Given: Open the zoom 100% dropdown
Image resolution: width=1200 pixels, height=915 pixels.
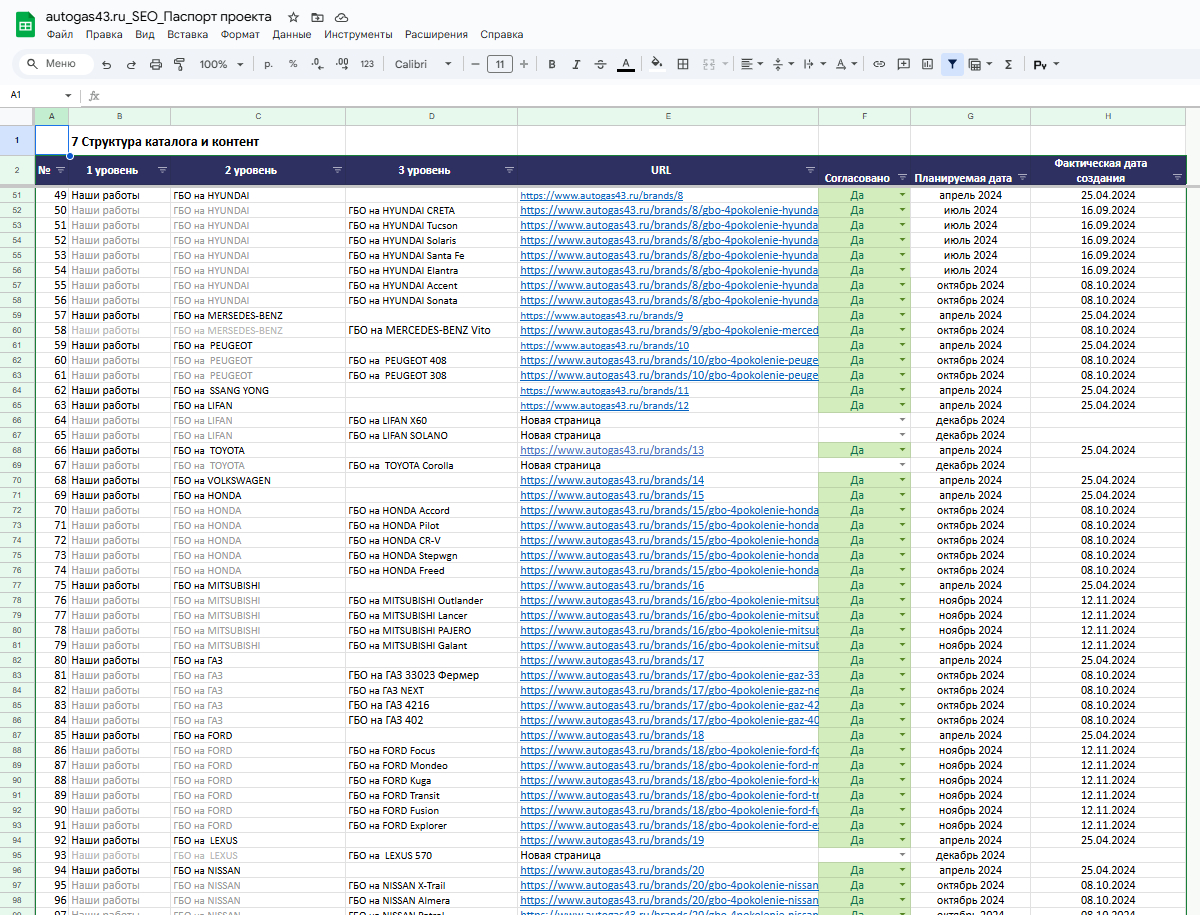Looking at the screenshot, I should pyautogui.click(x=221, y=64).
